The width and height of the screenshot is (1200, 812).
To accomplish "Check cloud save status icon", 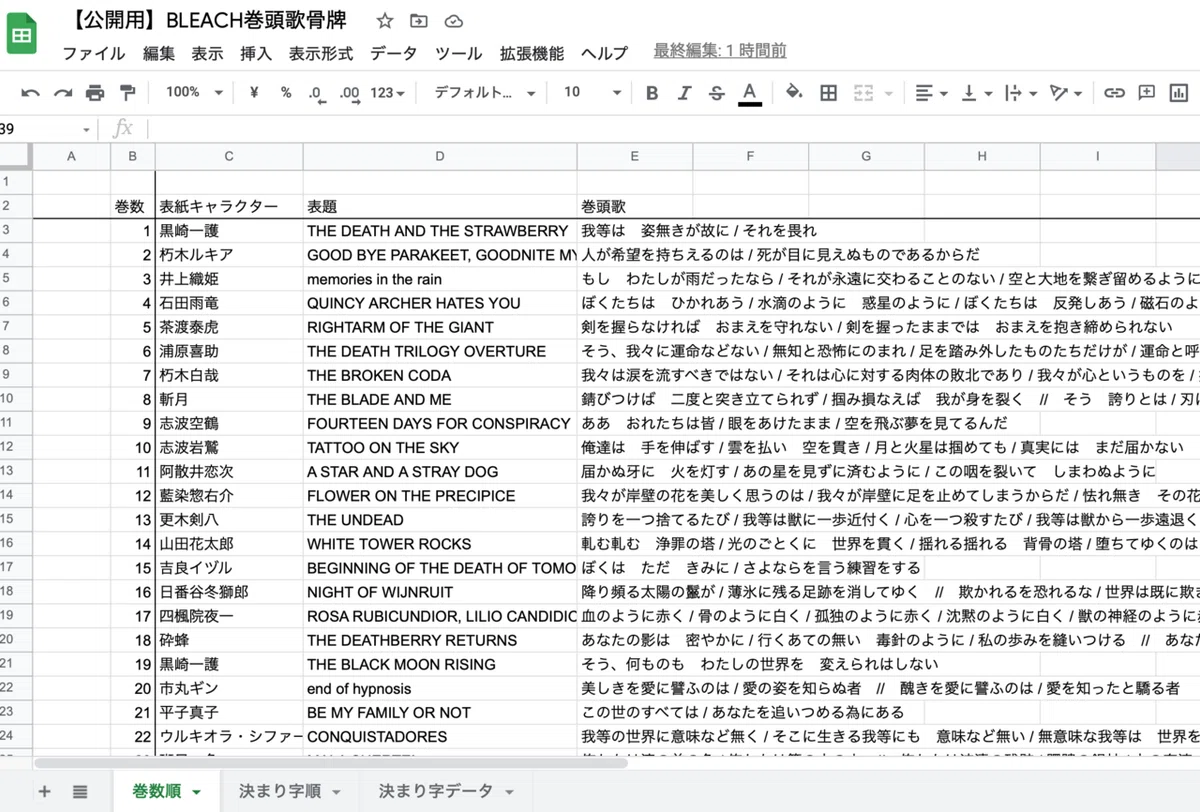I will (x=453, y=21).
